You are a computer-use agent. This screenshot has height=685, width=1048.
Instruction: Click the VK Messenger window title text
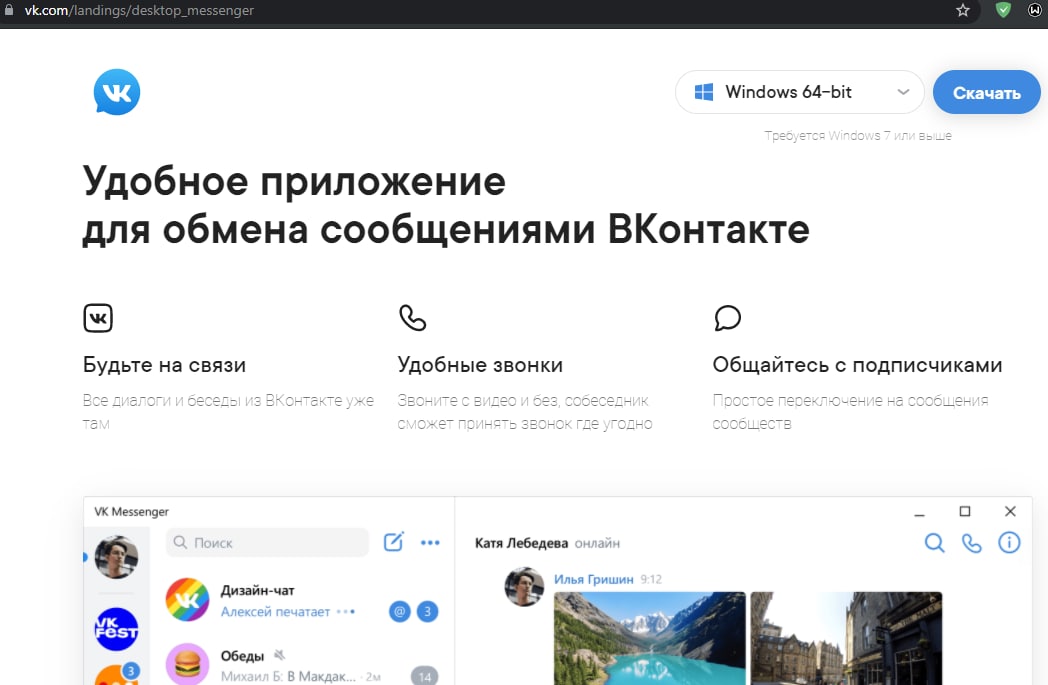click(132, 512)
